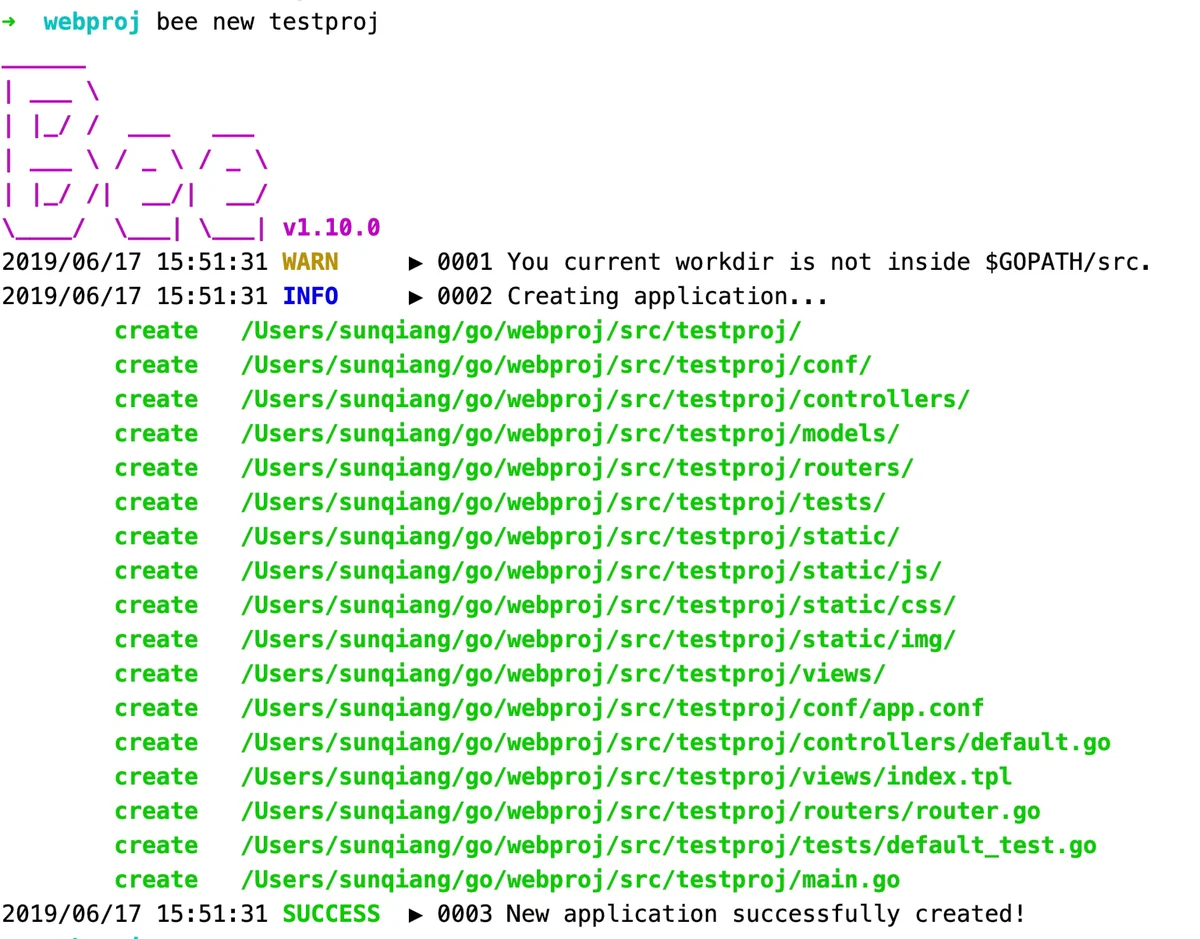
Task: Click the path ending in 'src/testproj/'
Action: point(521,331)
